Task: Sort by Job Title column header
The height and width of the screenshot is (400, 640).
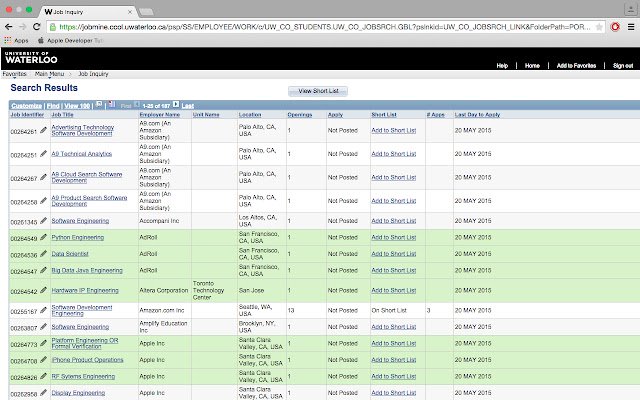Action: 62,115
